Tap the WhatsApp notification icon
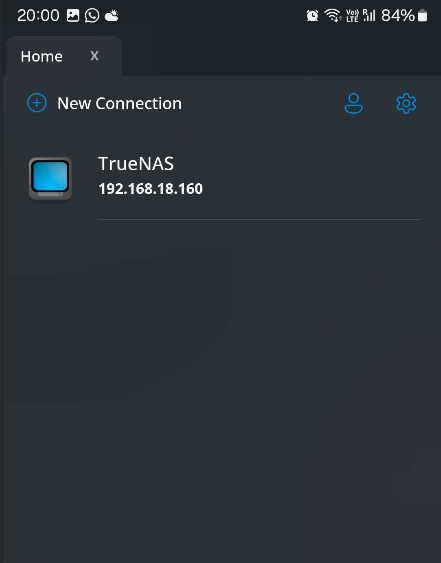Viewport: 441px width, 563px height. [x=92, y=15]
